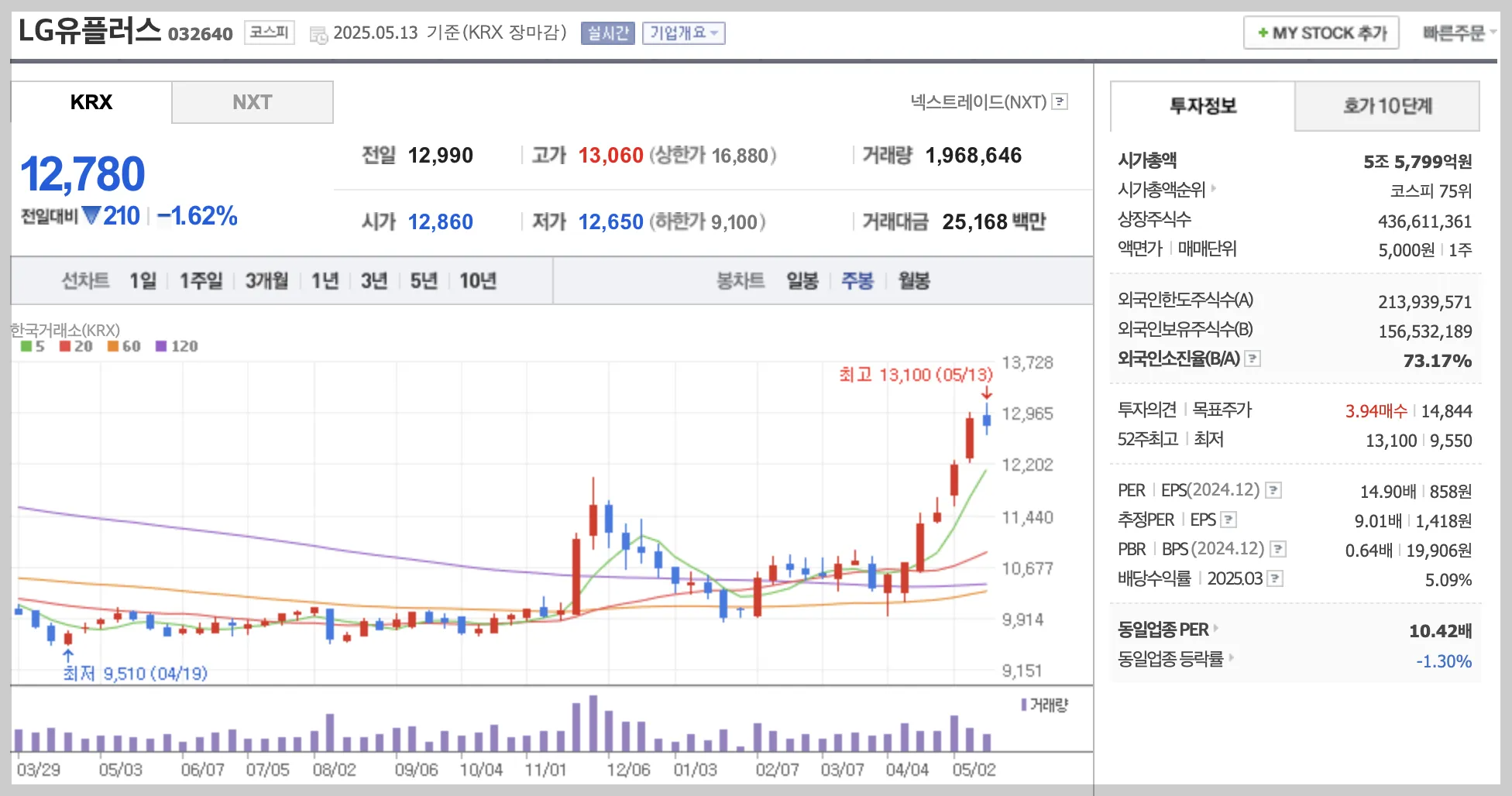Click the -1.30% 동일업종 등락률 value
Screen dimensions: 1512x796
coord(1444,661)
